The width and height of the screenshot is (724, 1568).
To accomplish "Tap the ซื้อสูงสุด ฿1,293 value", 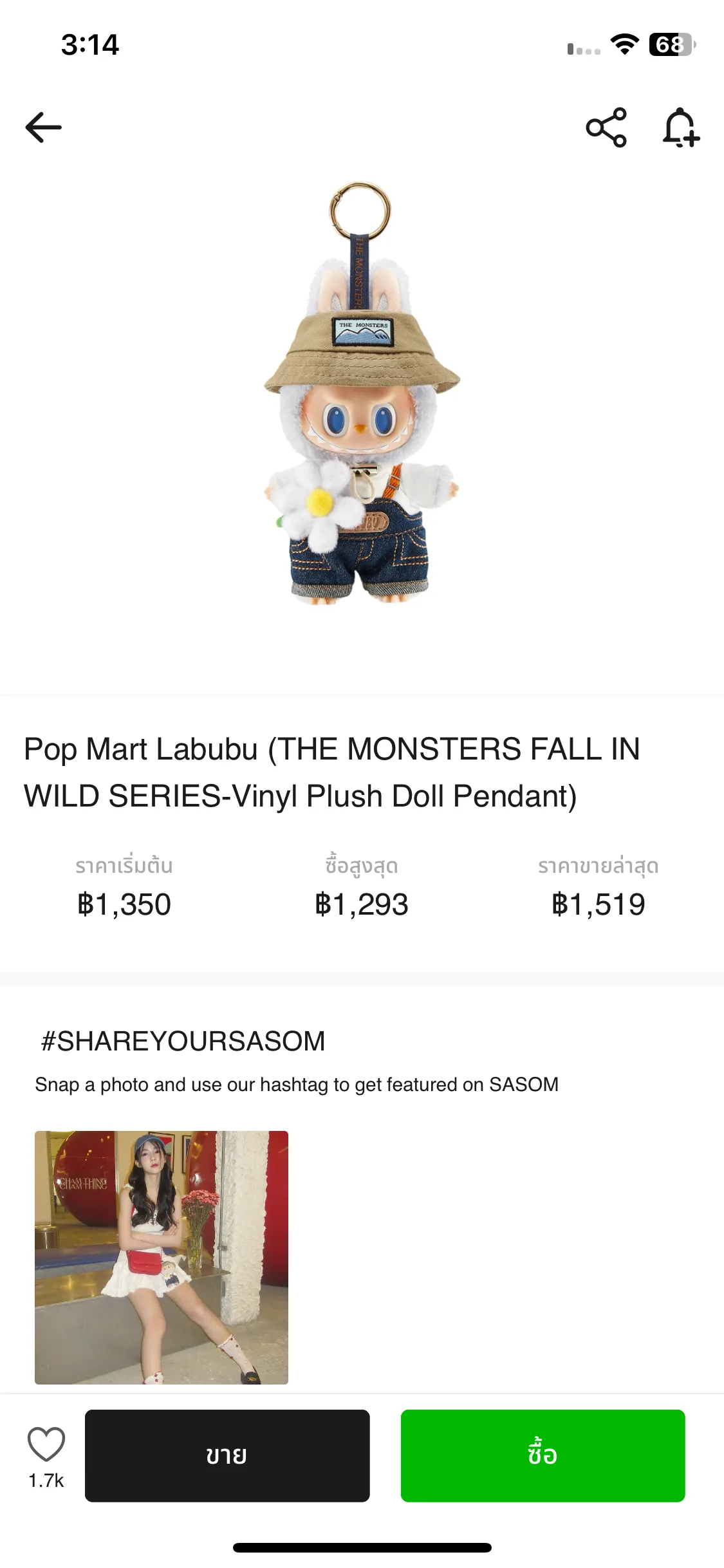I will (x=362, y=904).
